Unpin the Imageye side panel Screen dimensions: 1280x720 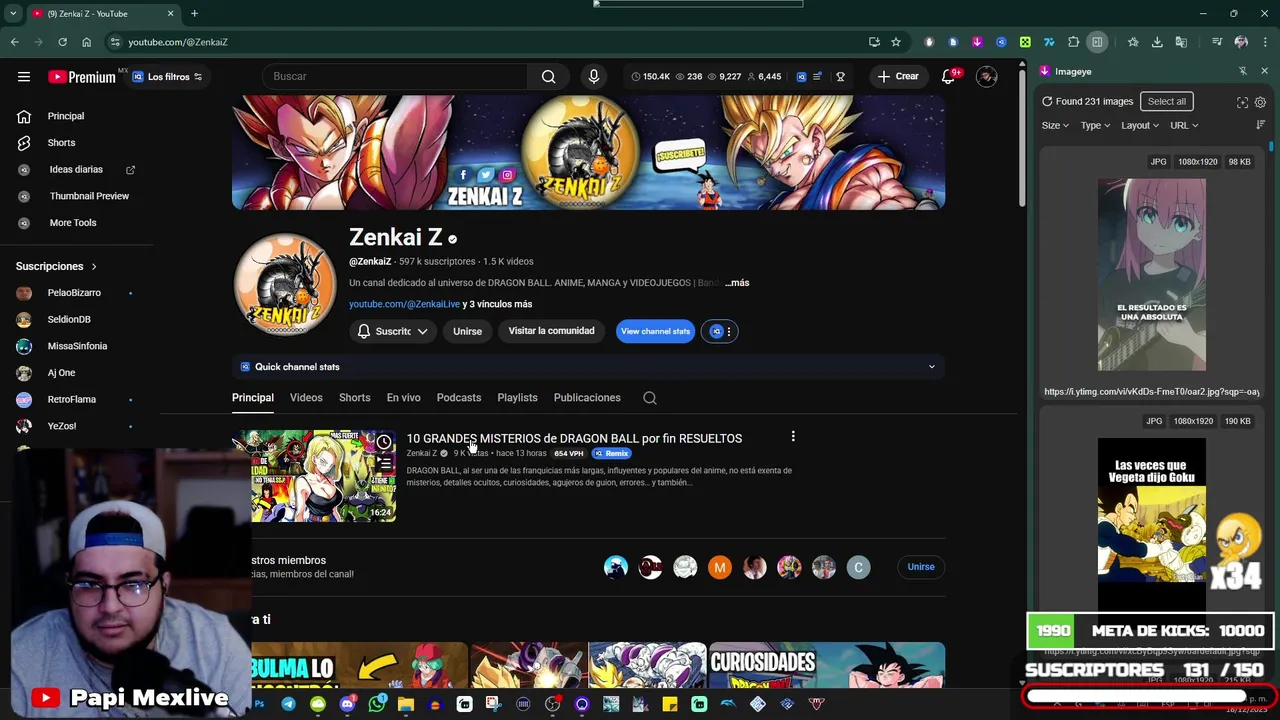[1242, 71]
